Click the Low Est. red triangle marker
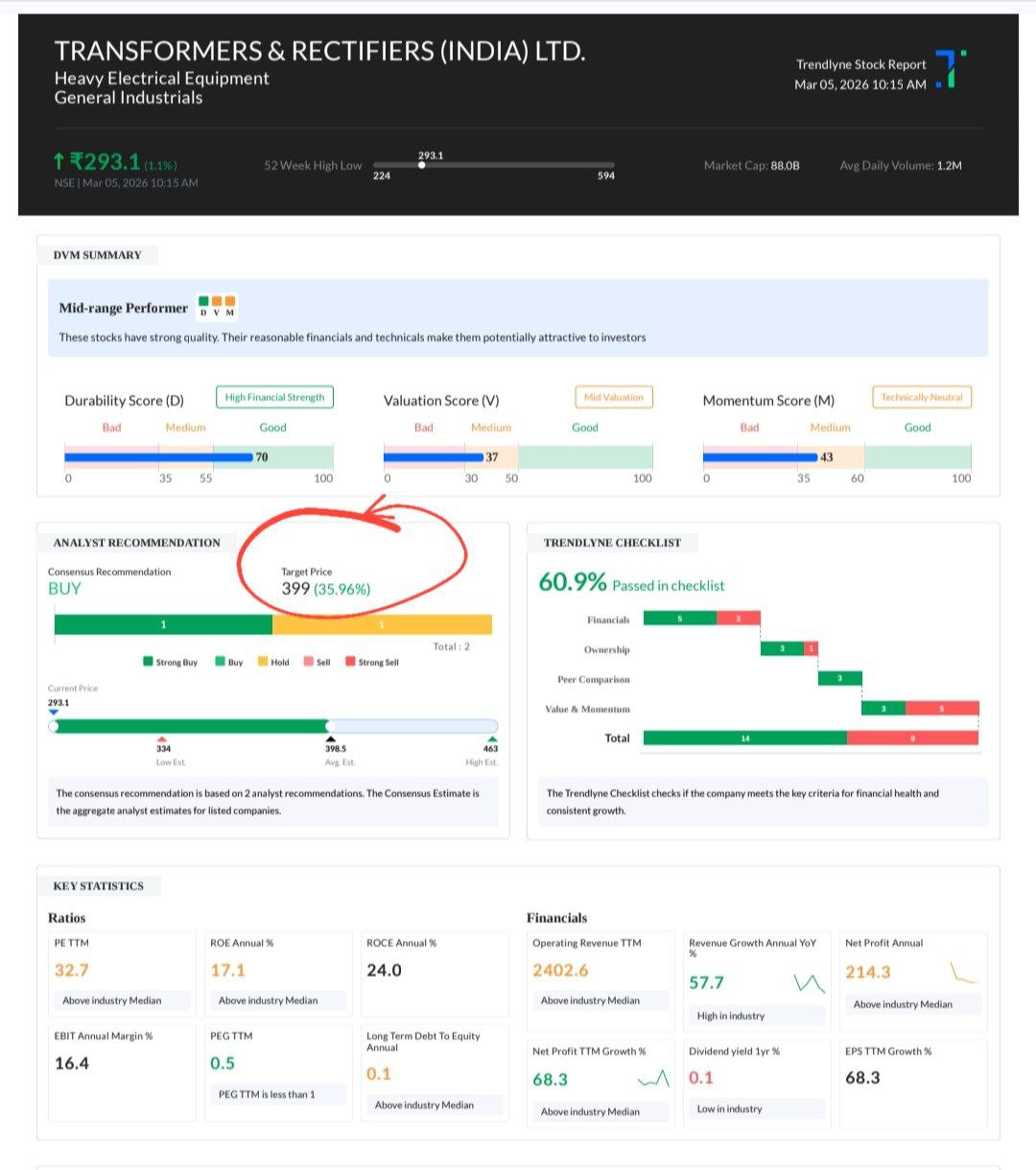The height and width of the screenshot is (1170, 1036). 164,738
